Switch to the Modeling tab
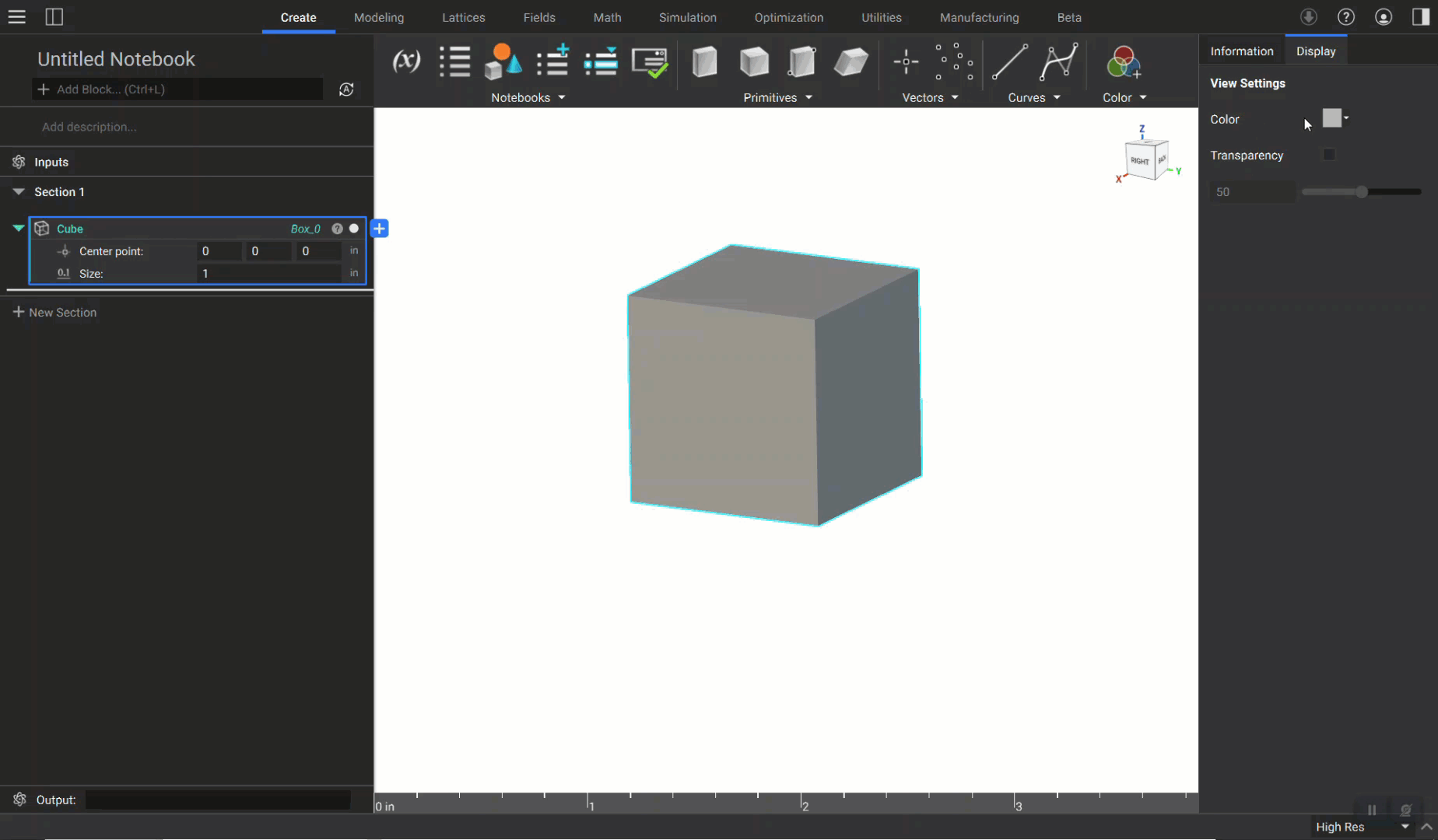The image size is (1438, 840). pos(379,17)
